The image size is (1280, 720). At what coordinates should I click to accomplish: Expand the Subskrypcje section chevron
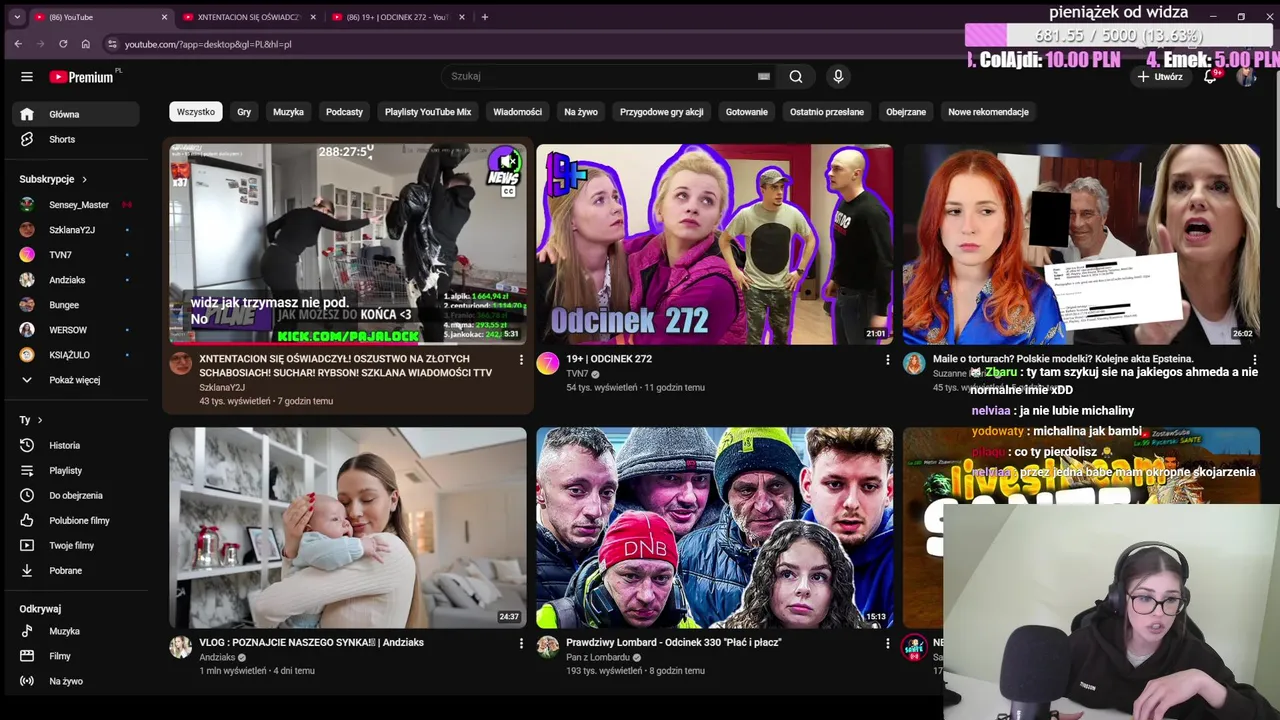[x=84, y=179]
